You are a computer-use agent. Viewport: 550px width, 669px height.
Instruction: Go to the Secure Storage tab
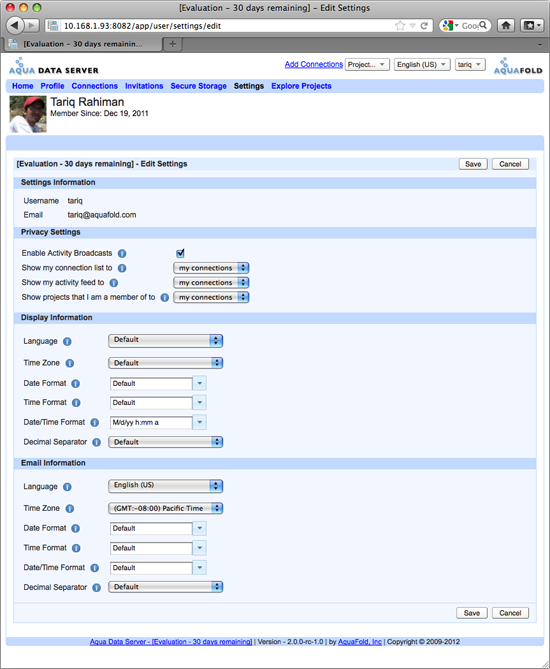pos(198,86)
